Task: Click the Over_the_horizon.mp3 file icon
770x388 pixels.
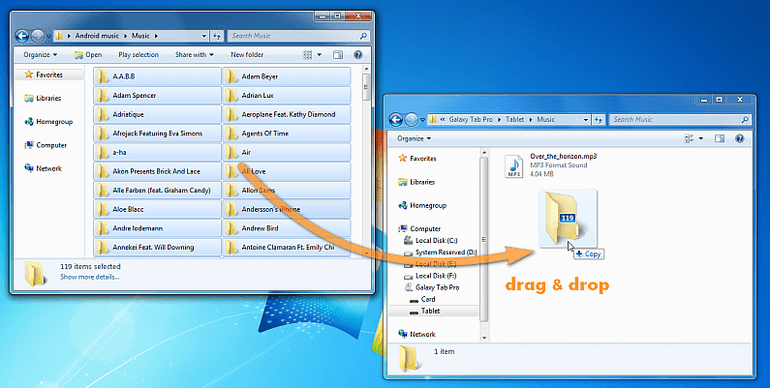Action: pyautogui.click(x=514, y=166)
